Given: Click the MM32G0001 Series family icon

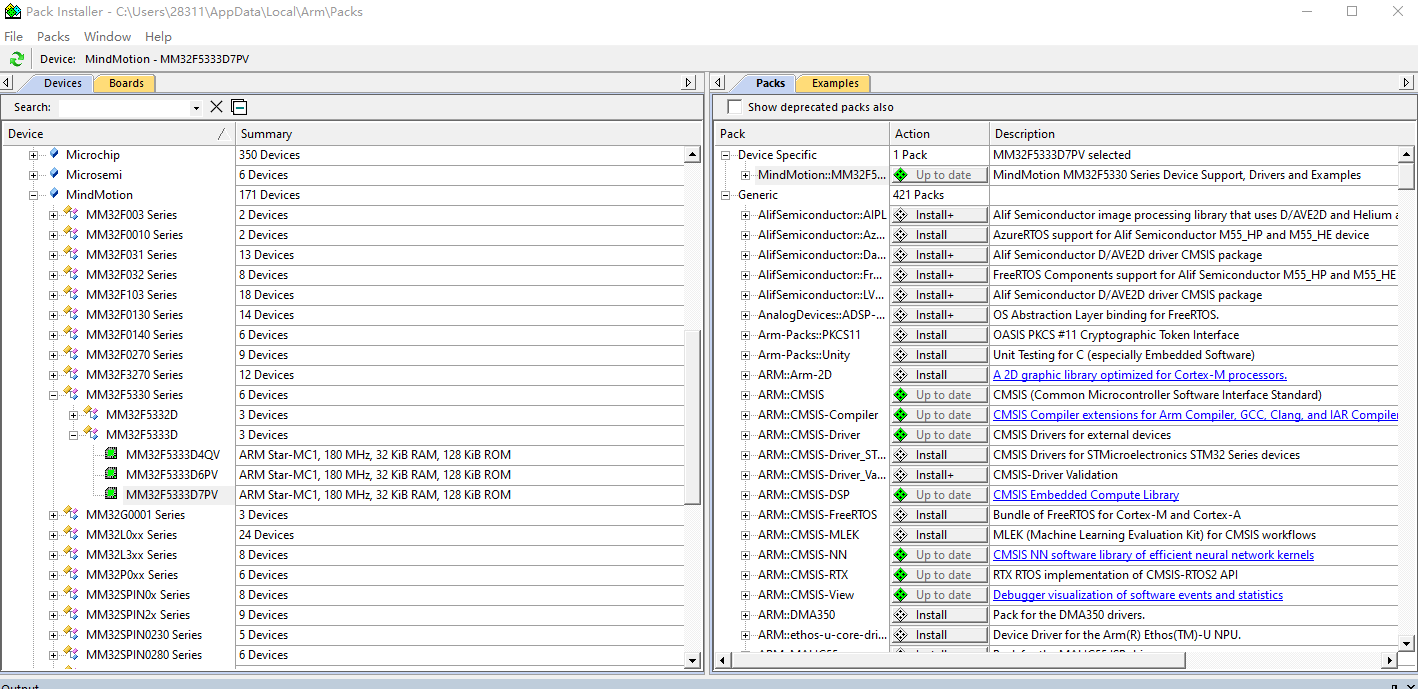Looking at the screenshot, I should click(x=71, y=514).
